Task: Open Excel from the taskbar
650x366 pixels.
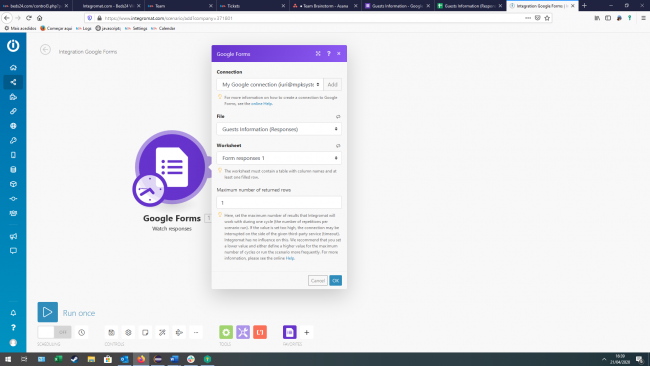Action: tap(58, 359)
